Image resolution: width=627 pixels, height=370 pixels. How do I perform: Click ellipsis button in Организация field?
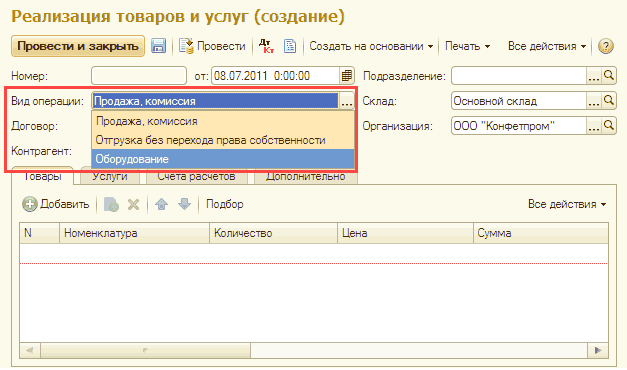[x=594, y=126]
